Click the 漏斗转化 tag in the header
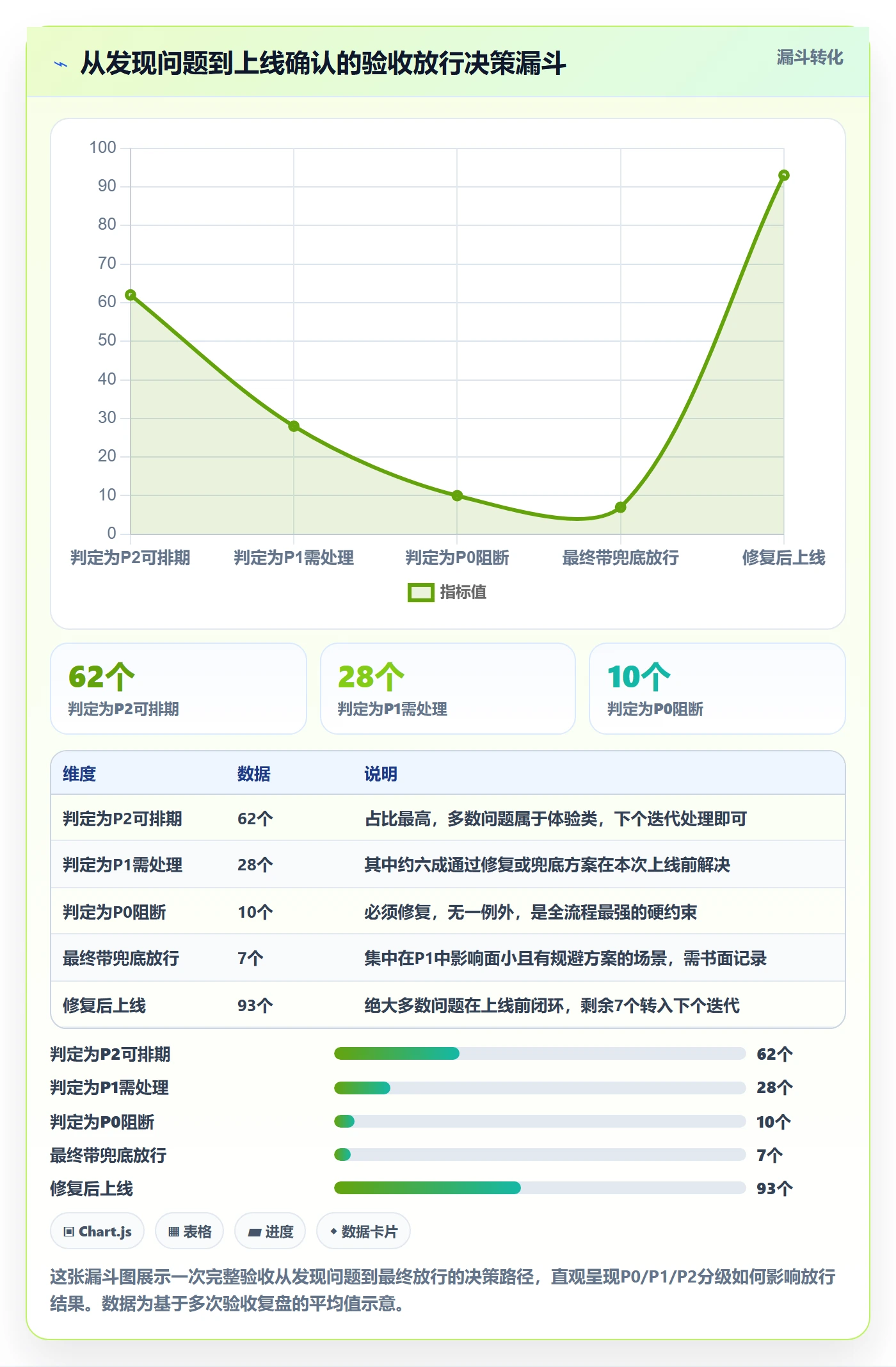This screenshot has width=896, height=1367. coord(810,58)
